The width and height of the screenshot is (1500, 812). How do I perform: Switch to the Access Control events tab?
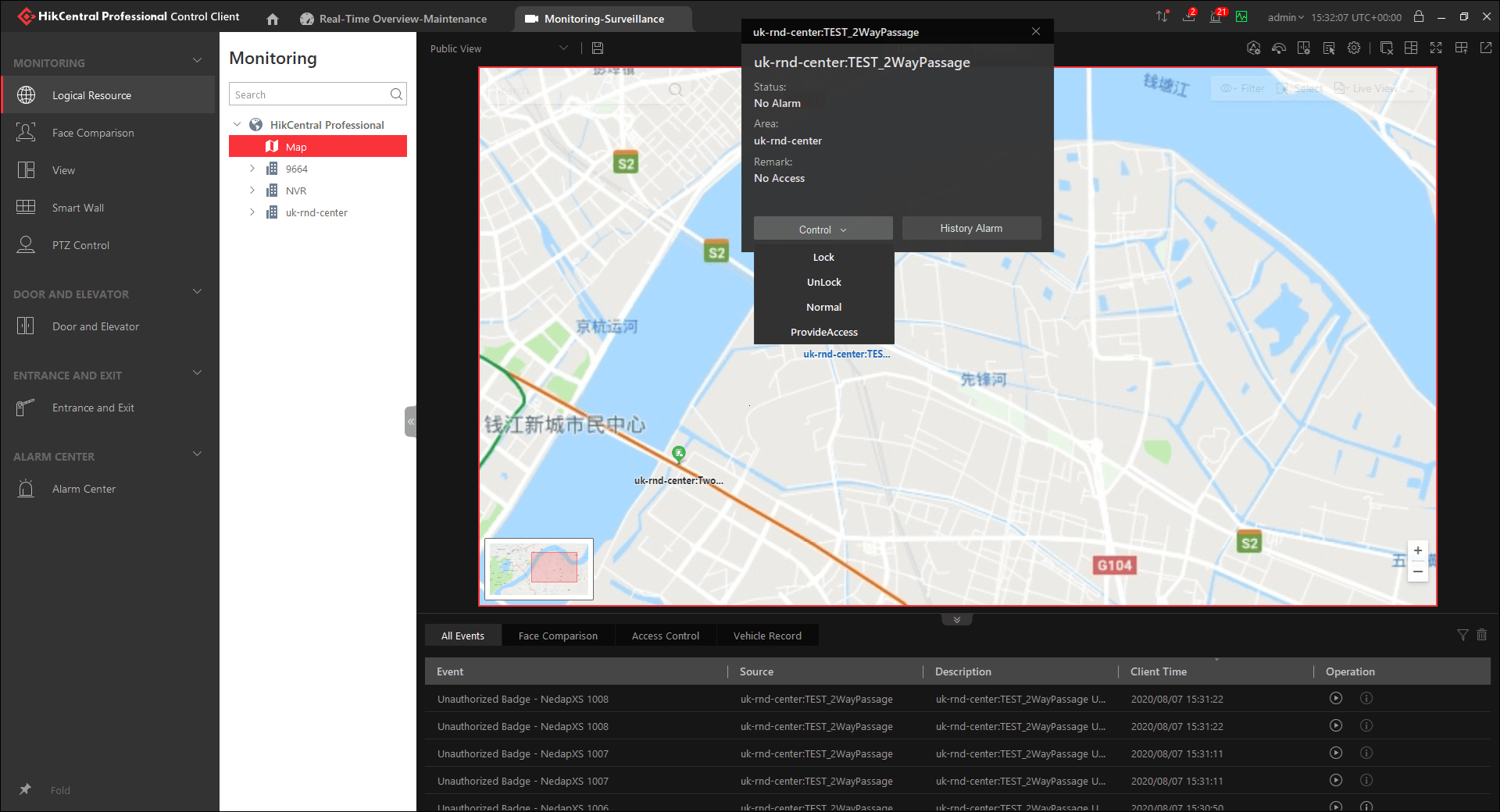(666, 636)
